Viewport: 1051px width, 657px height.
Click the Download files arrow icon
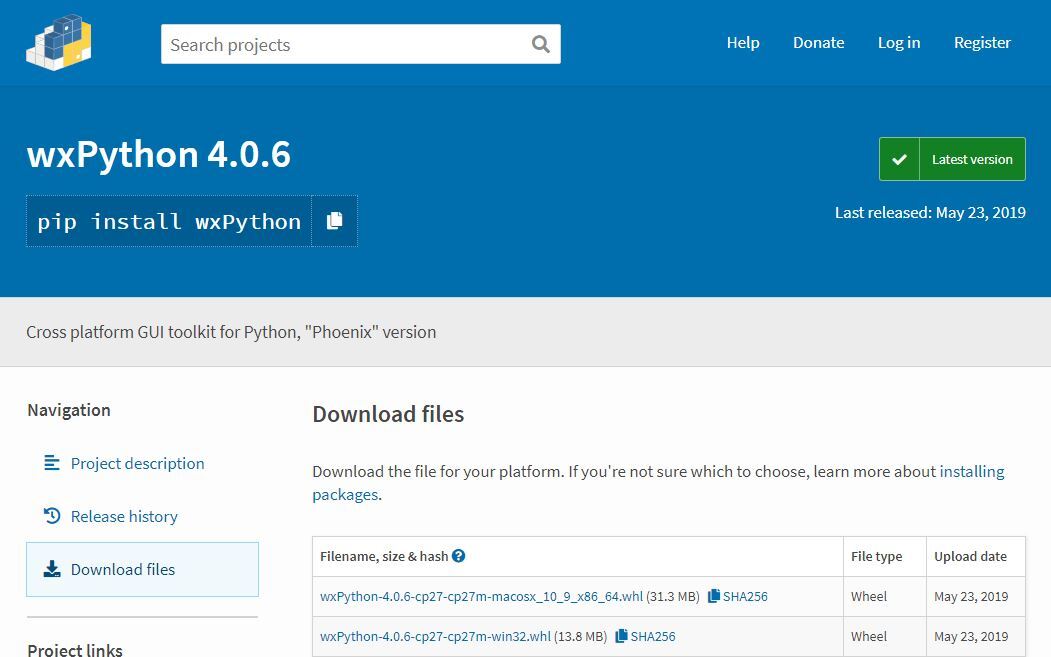tap(52, 569)
